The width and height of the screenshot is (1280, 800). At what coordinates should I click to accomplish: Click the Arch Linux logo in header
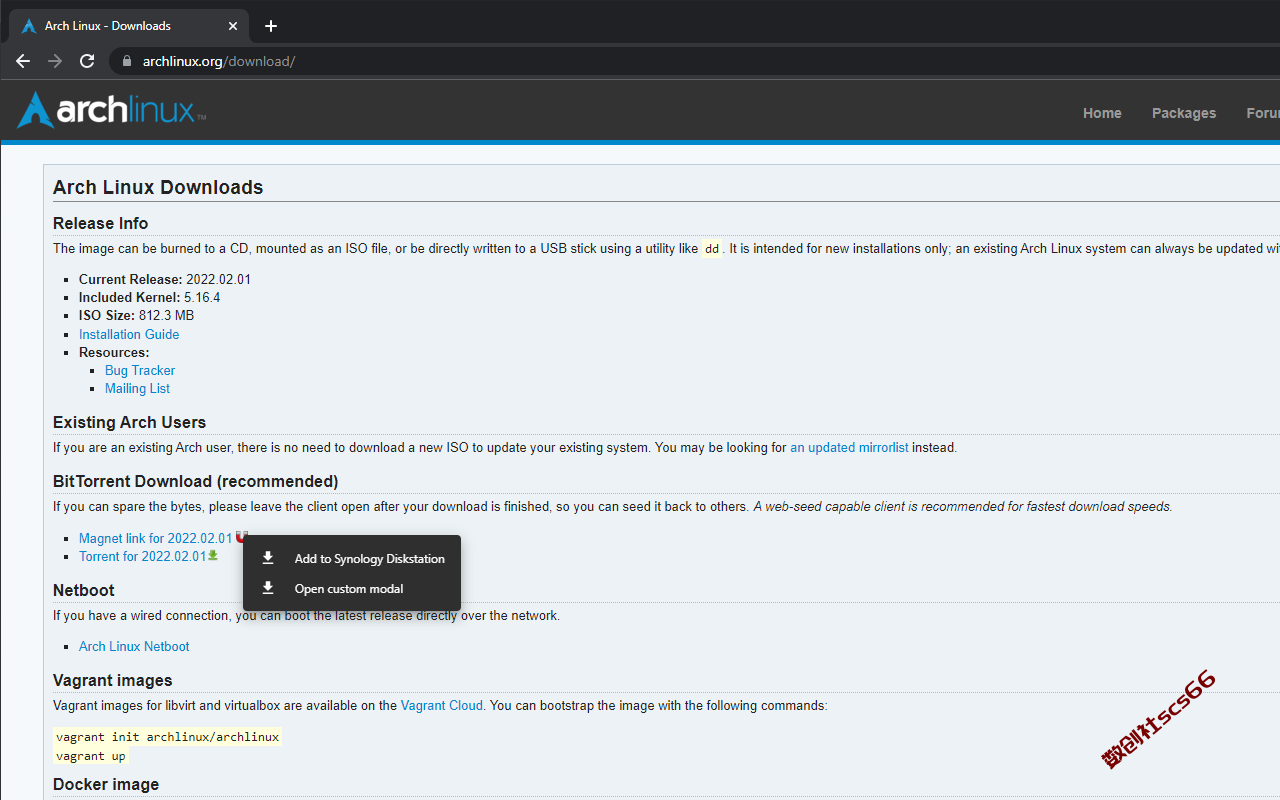[111, 110]
